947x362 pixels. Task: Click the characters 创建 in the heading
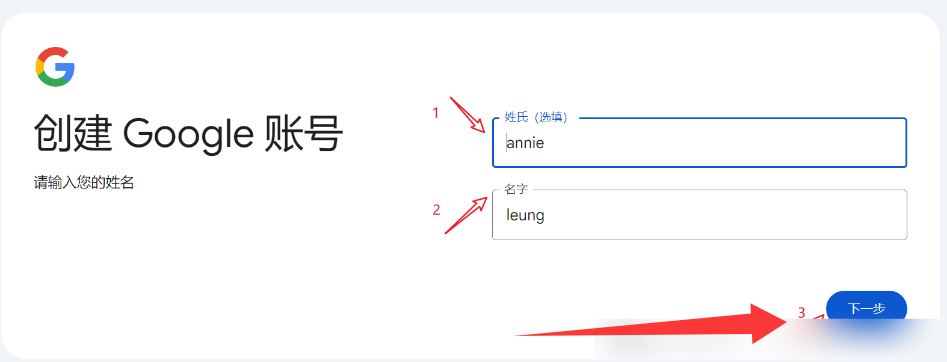tap(72, 133)
